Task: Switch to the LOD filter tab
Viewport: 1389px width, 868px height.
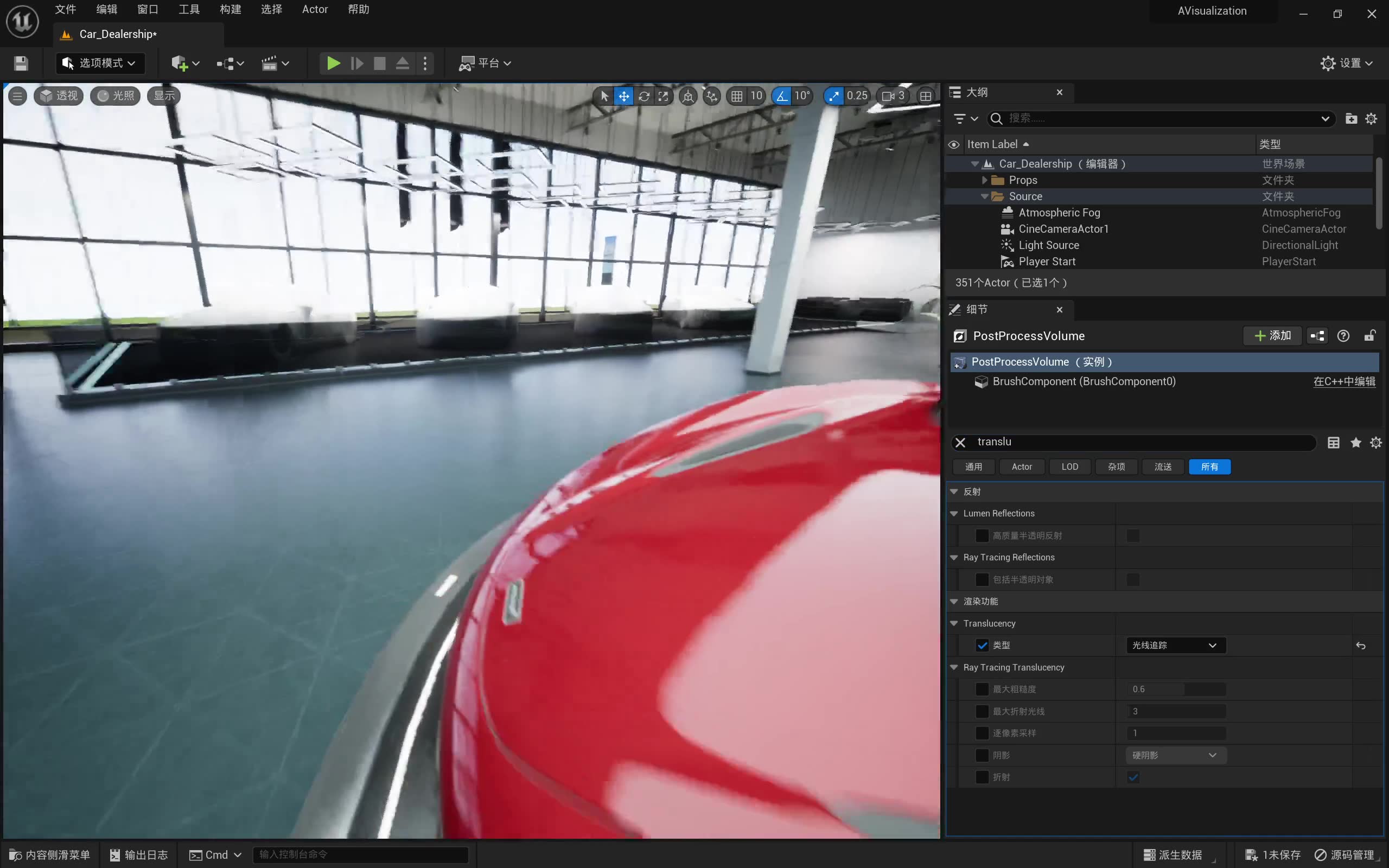Action: tap(1069, 467)
